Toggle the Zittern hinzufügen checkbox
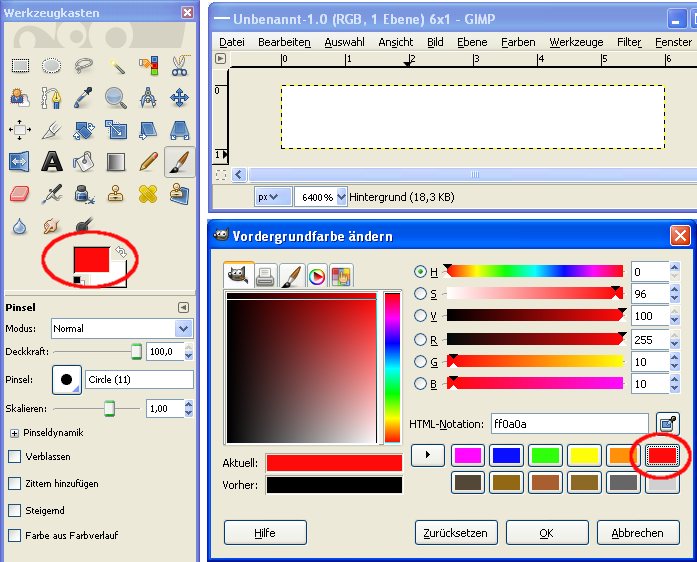Image resolution: width=697 pixels, height=562 pixels. 15,483
